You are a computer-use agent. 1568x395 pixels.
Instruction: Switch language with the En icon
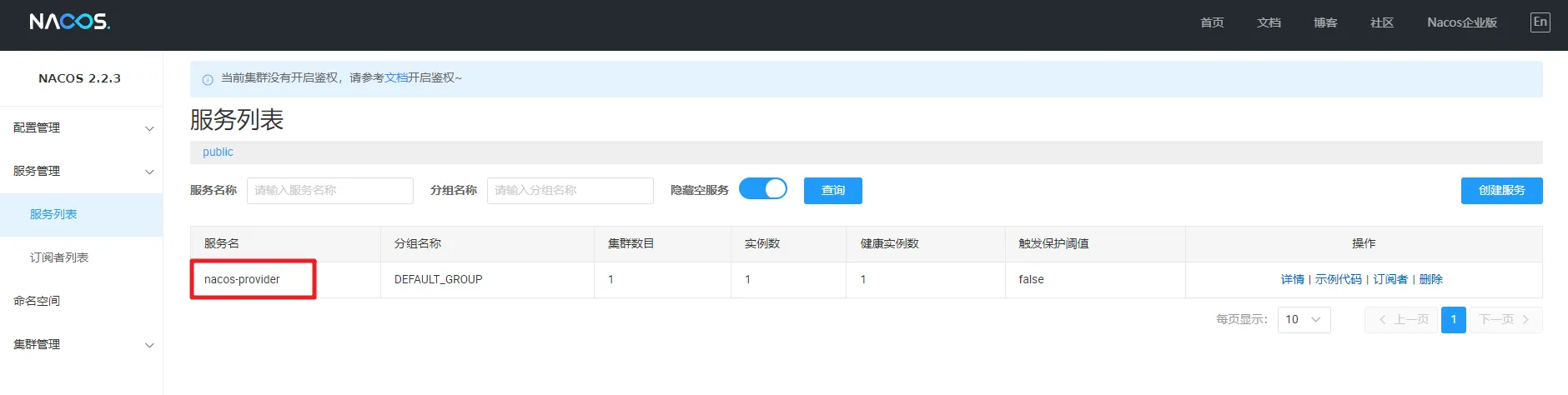[1540, 22]
